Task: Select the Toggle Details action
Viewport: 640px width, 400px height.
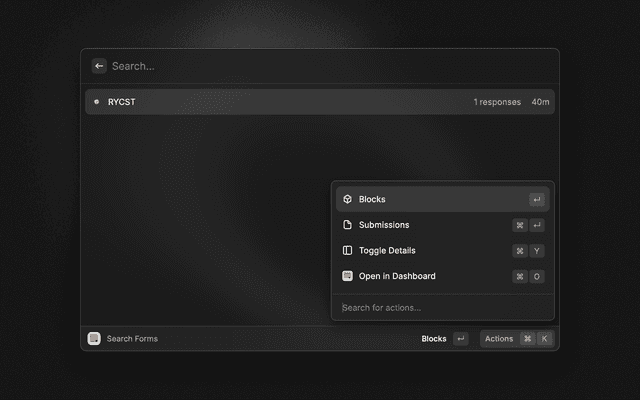Action: click(x=420, y=251)
